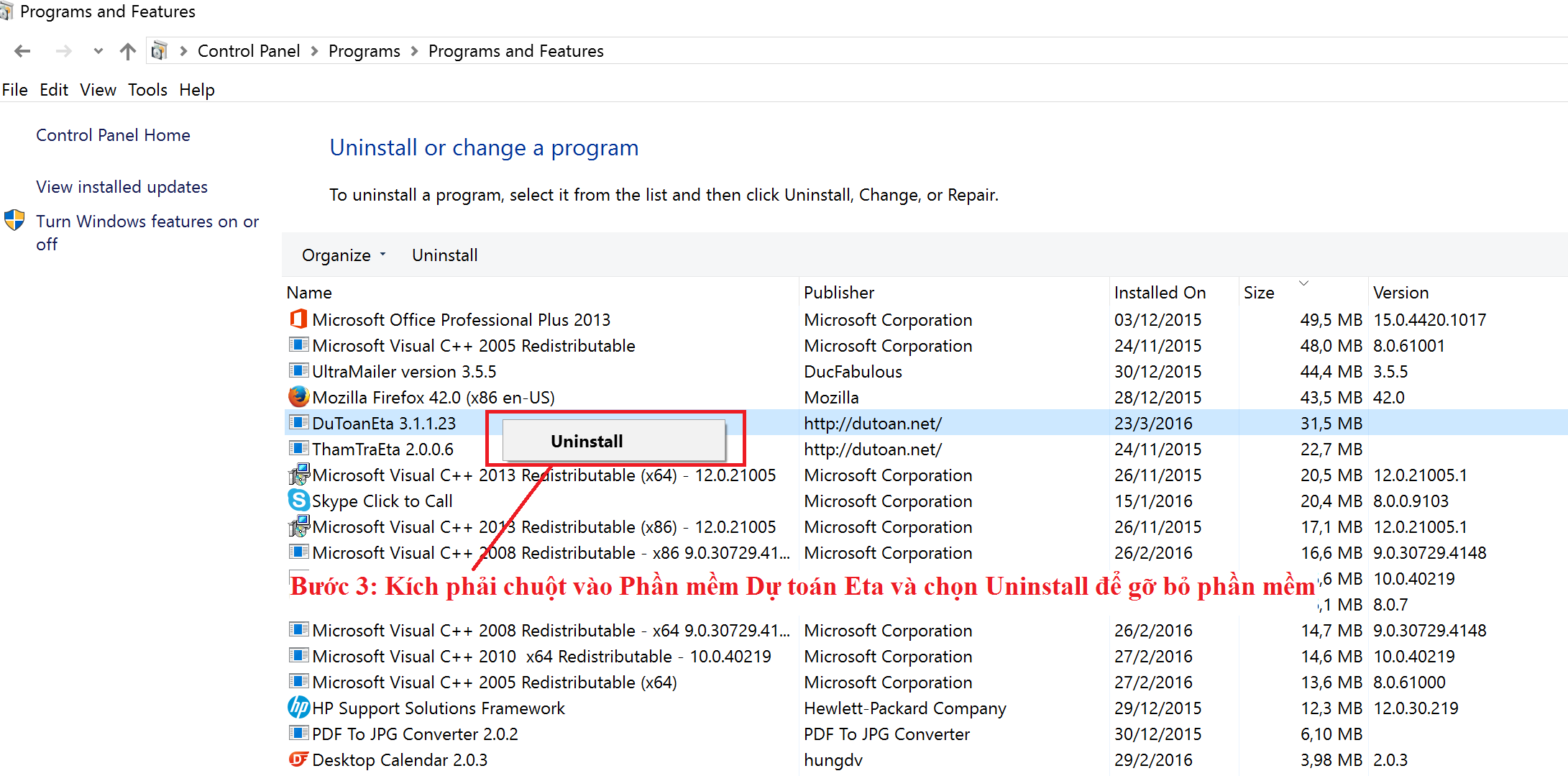Select HP Support Solutions Framework icon
This screenshot has height=776, width=1568.
298,707
